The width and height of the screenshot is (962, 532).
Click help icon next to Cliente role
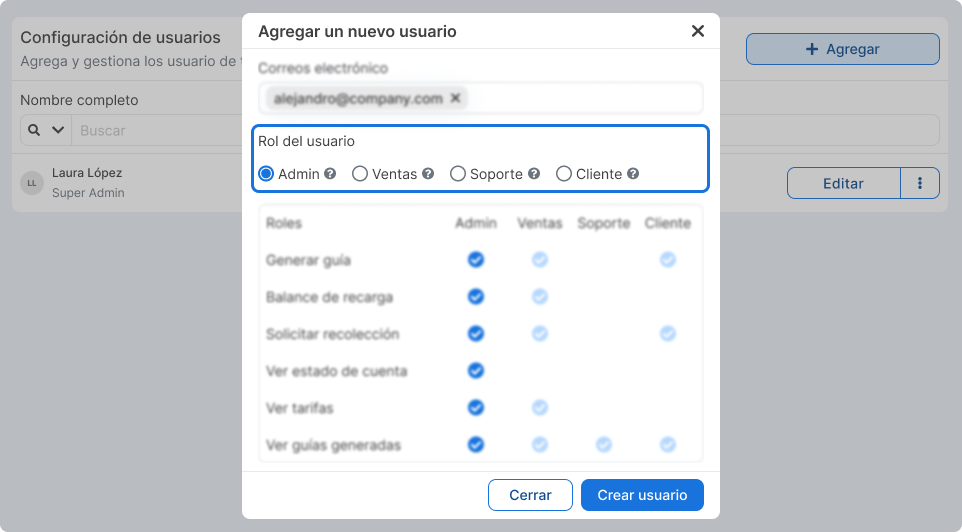[x=633, y=174]
